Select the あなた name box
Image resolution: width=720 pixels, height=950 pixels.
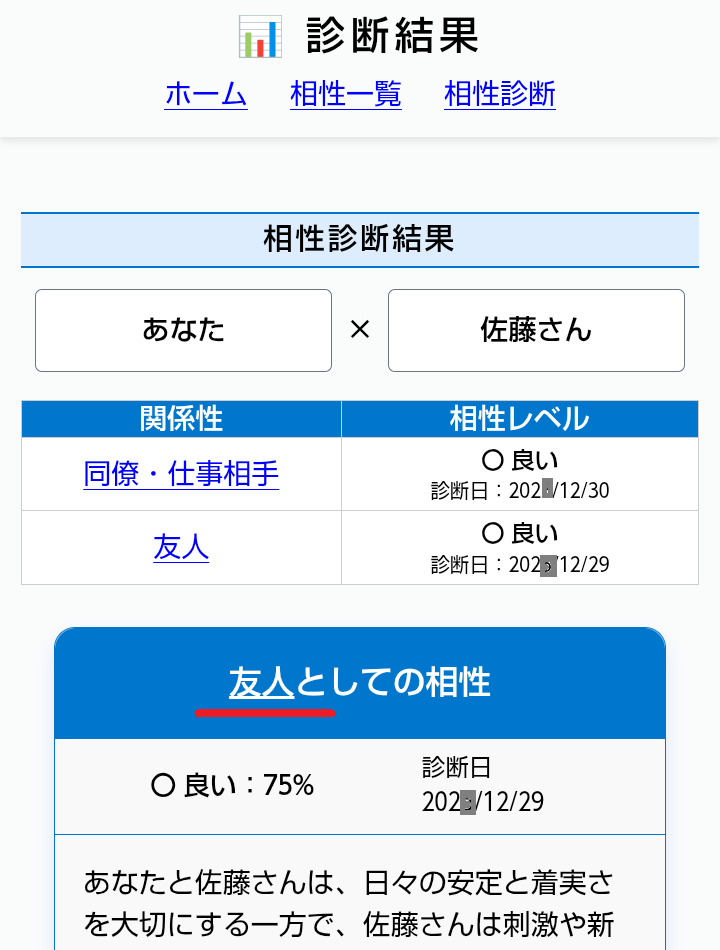point(183,330)
